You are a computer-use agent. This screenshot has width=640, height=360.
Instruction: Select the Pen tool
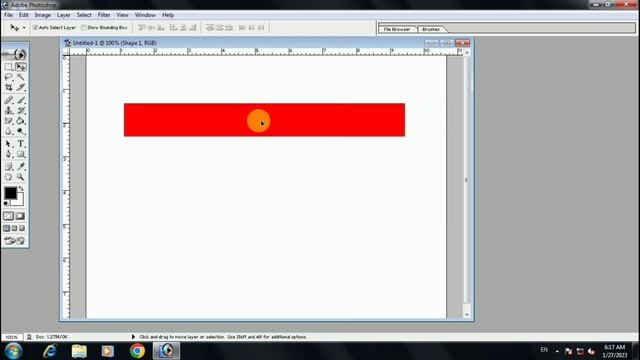(9, 154)
